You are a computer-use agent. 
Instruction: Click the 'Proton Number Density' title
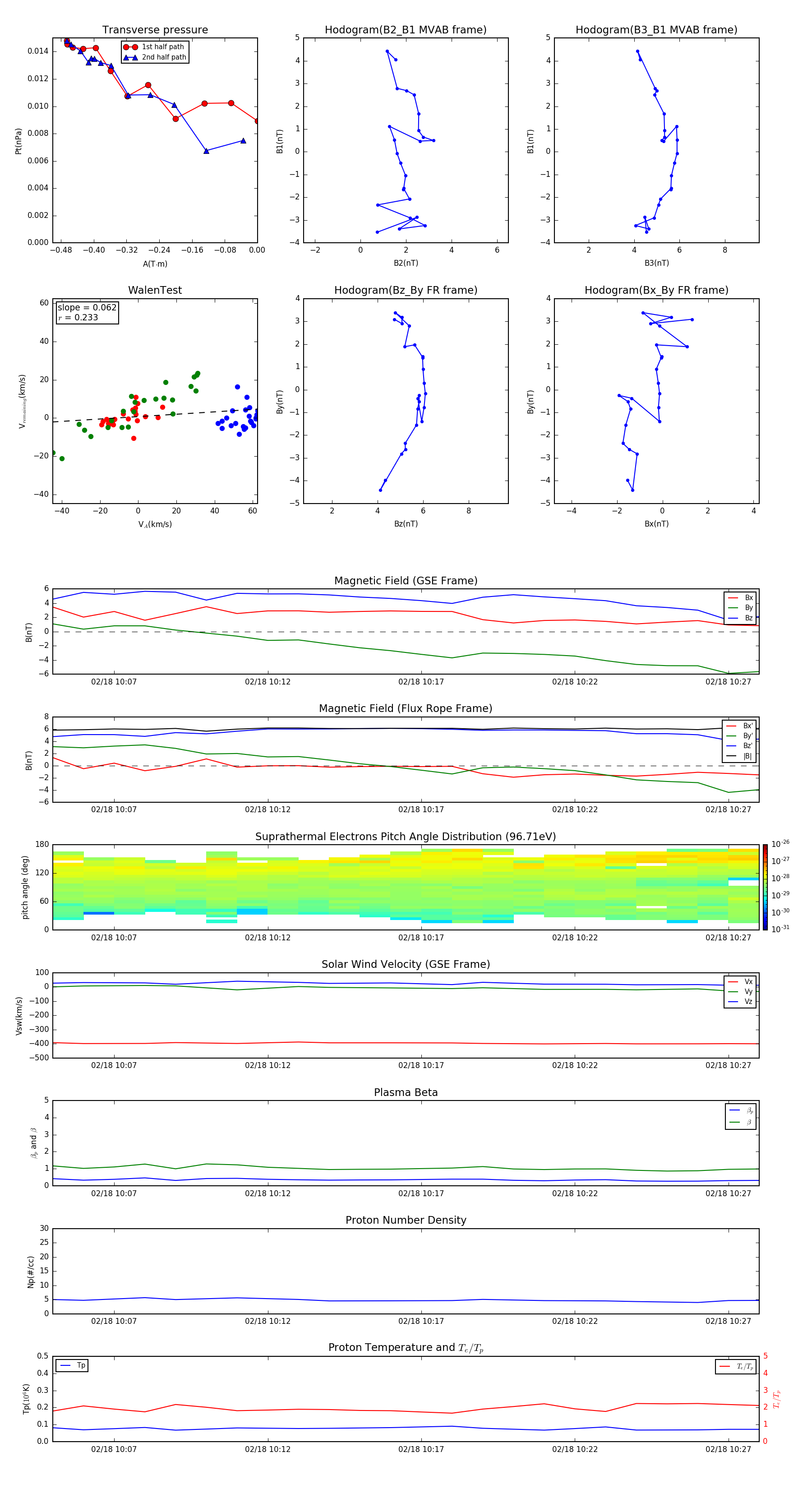pyautogui.click(x=406, y=1220)
